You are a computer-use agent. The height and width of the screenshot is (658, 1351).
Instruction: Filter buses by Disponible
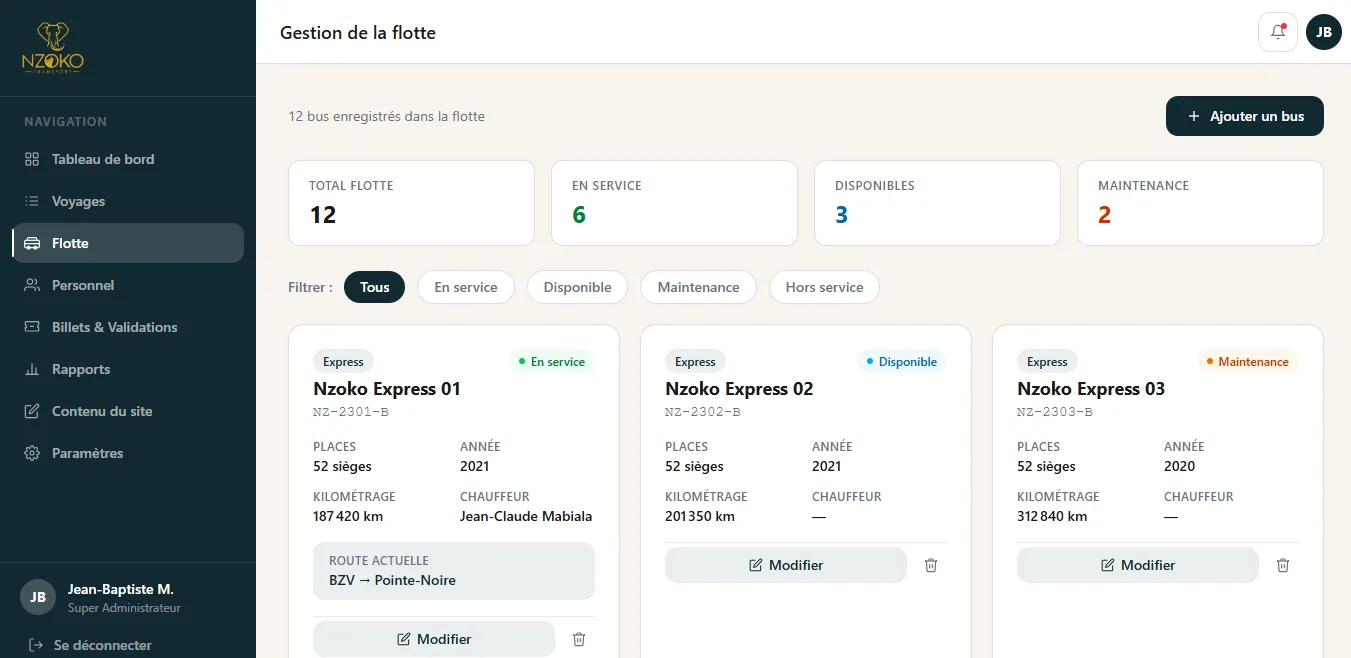pos(578,287)
